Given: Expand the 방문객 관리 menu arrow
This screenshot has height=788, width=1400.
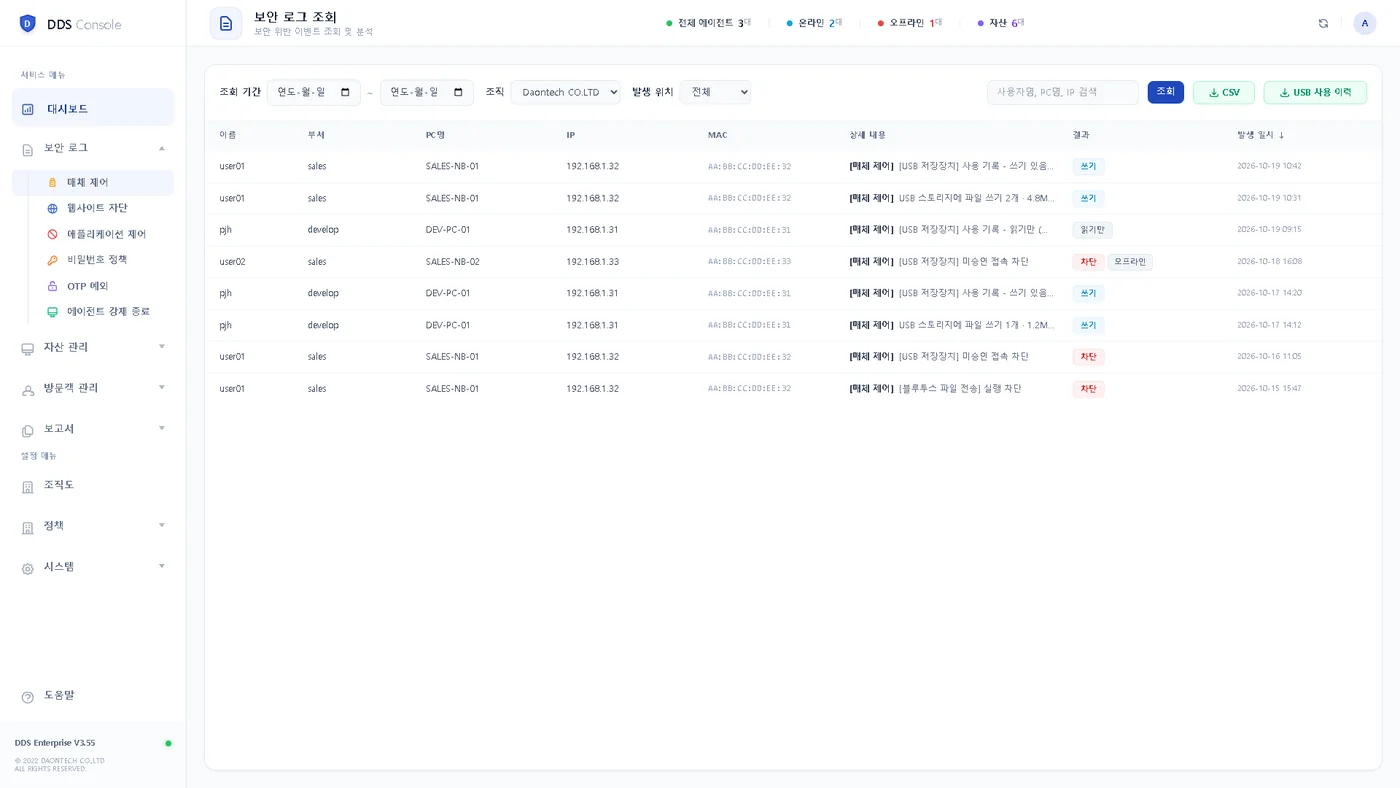Looking at the screenshot, I should [162, 388].
